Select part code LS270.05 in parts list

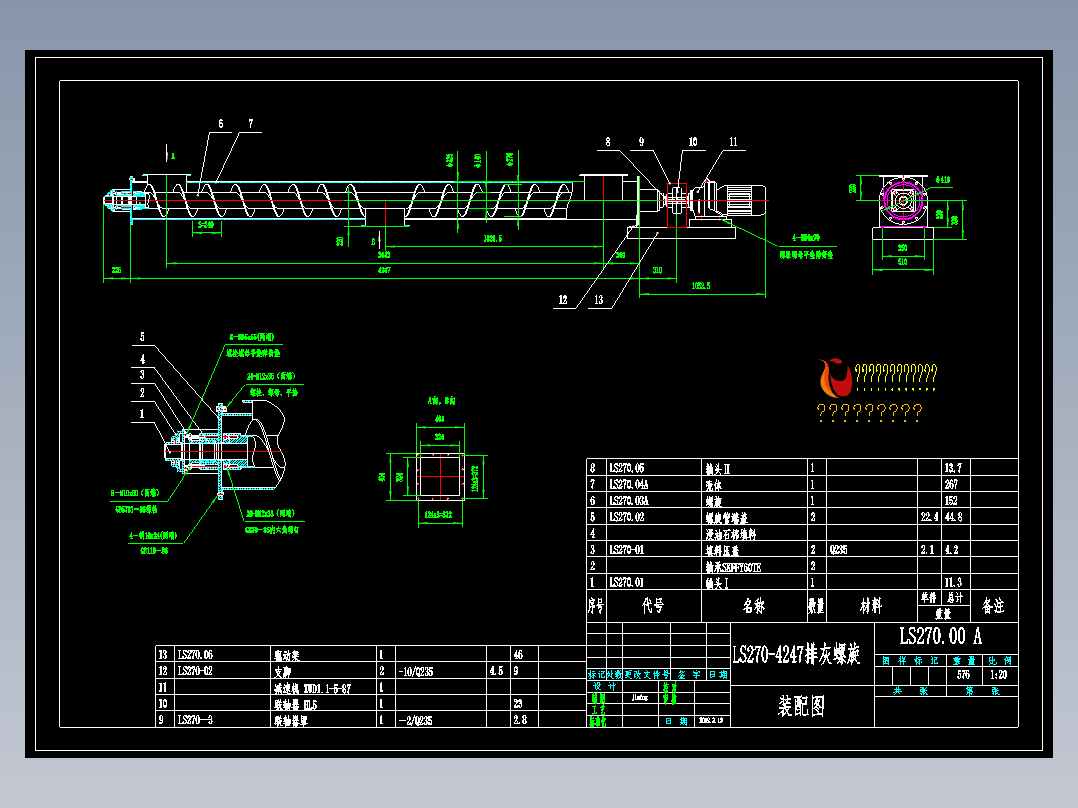click(x=626, y=468)
